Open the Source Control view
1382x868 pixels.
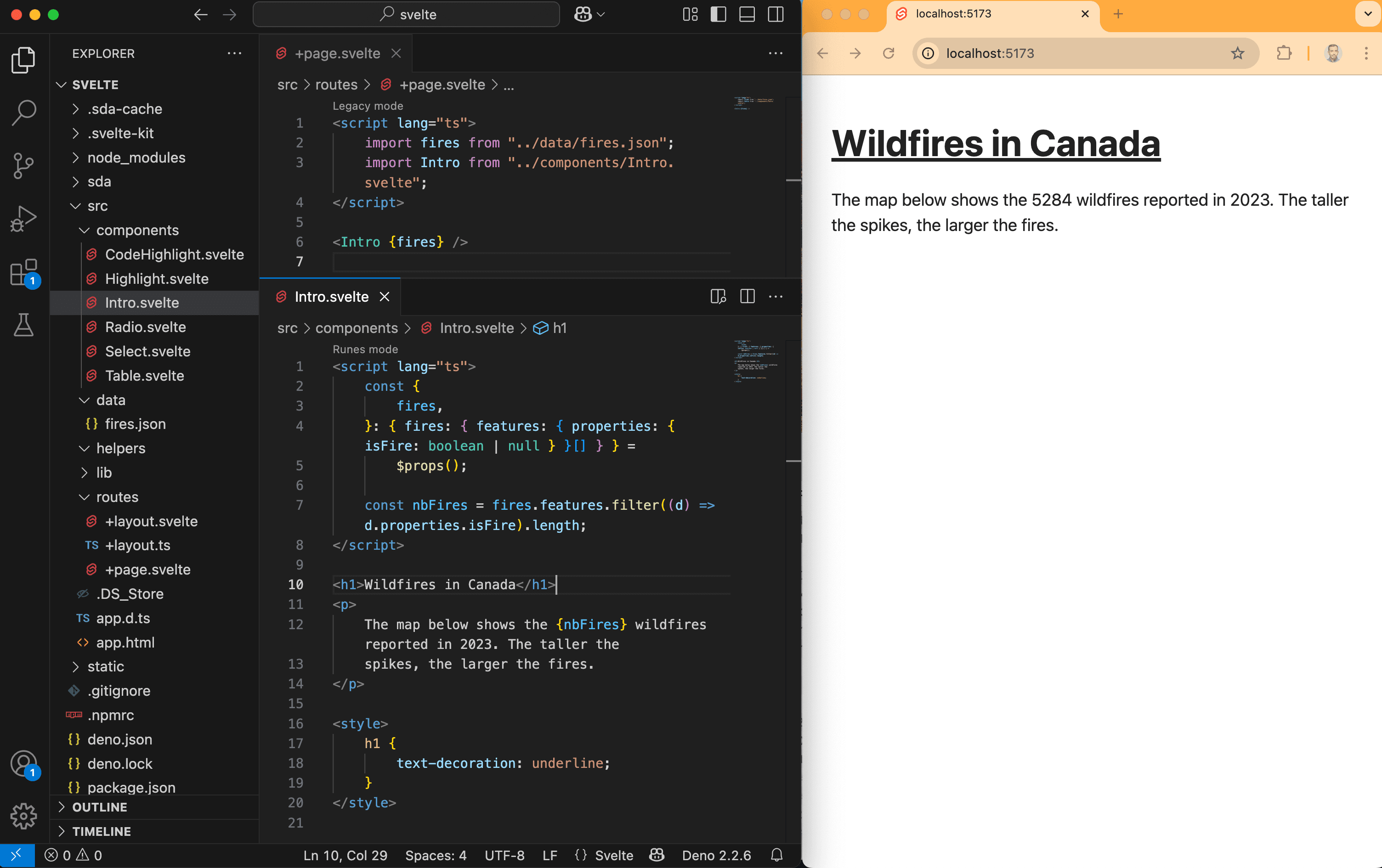(23, 166)
